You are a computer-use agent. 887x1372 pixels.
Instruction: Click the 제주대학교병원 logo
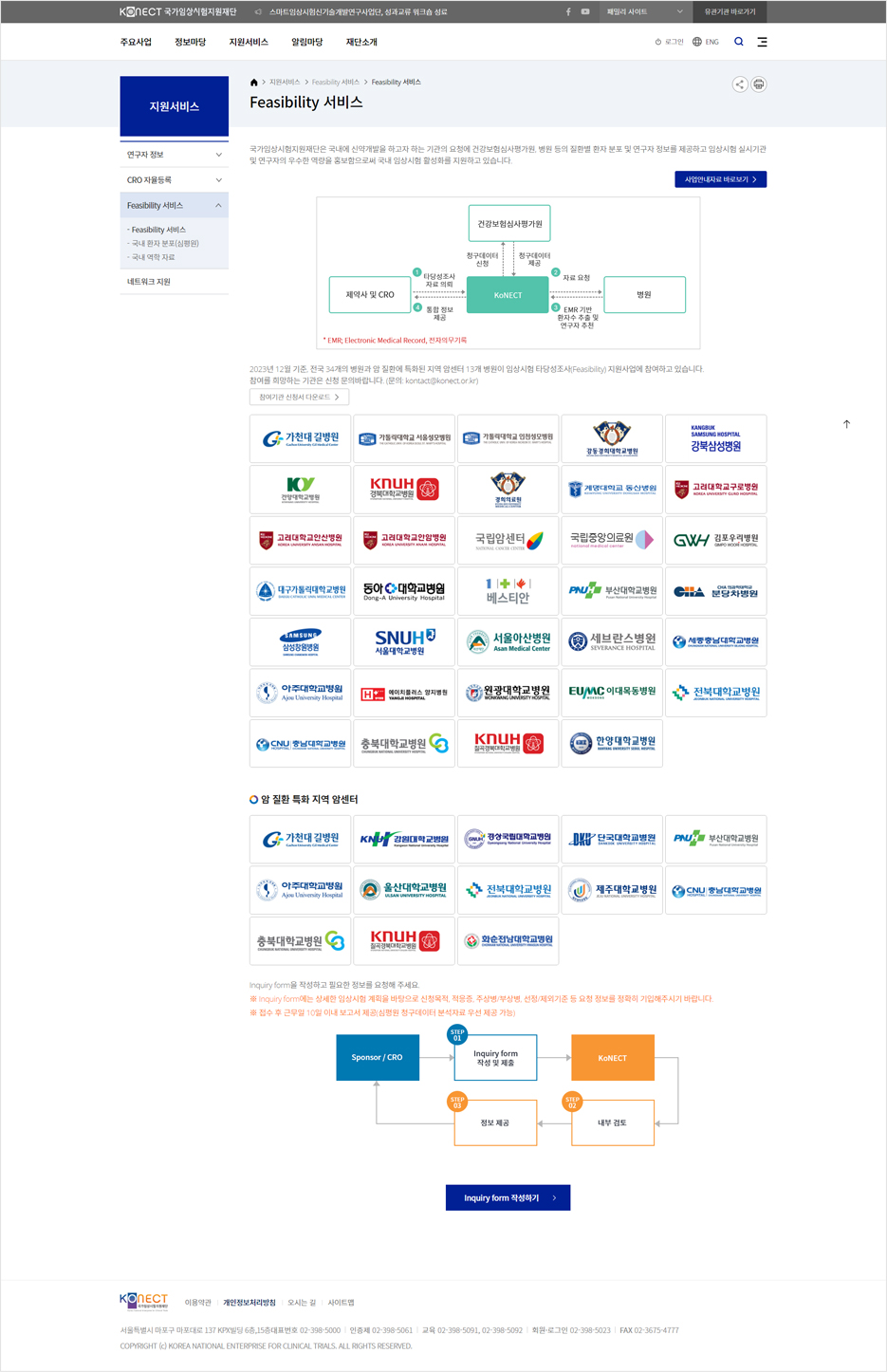612,890
